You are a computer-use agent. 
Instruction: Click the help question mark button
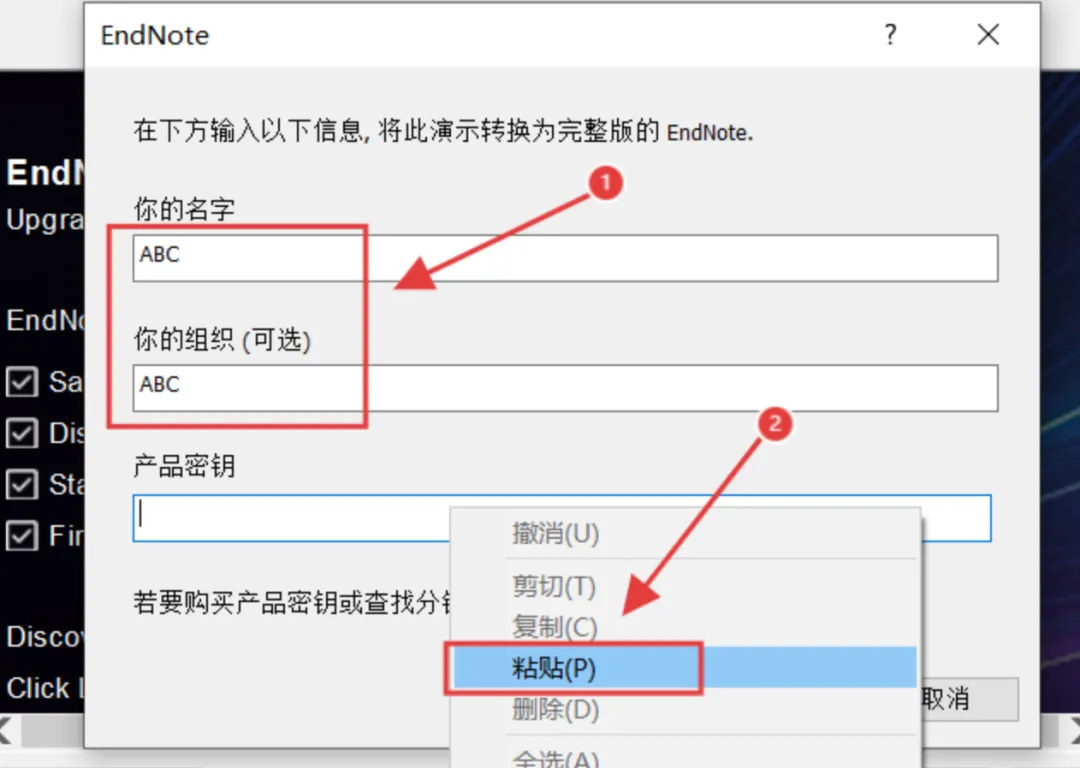point(891,34)
